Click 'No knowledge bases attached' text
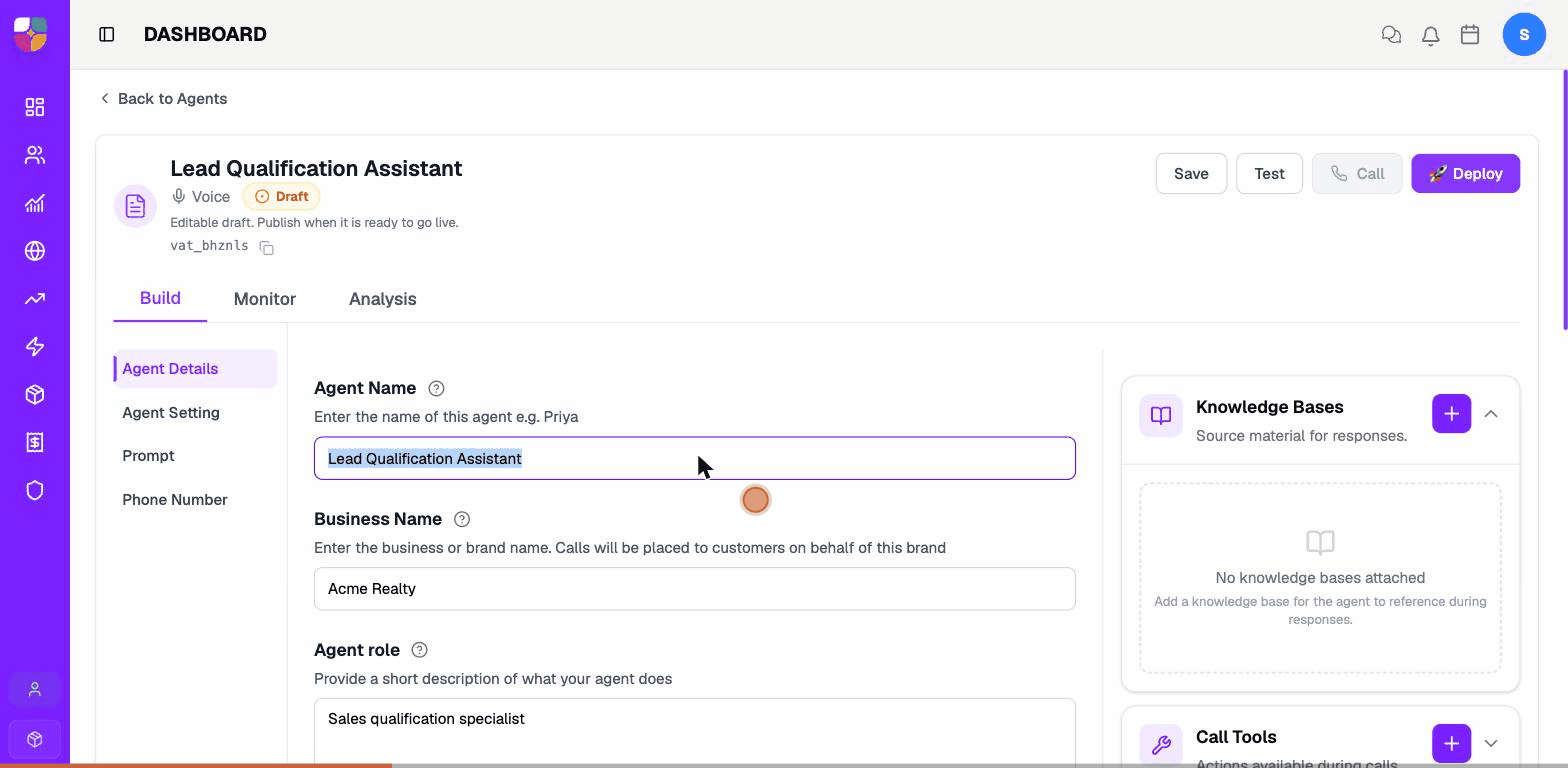Image resolution: width=1568 pixels, height=768 pixels. pos(1320,578)
